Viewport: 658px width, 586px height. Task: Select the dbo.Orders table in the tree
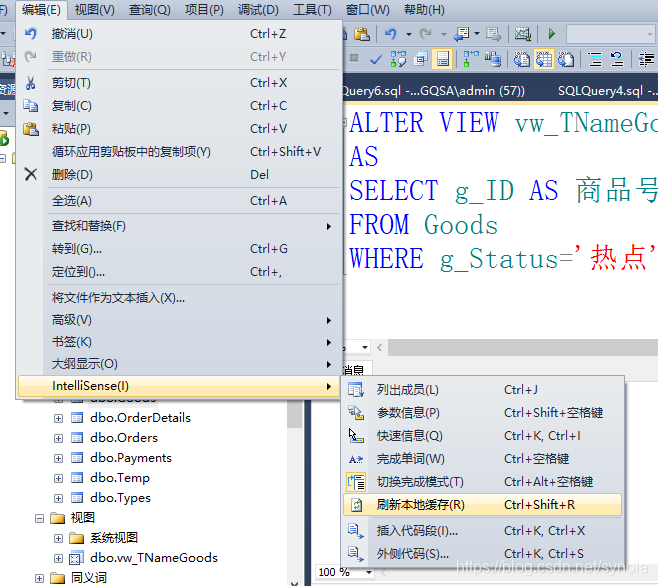tap(124, 438)
